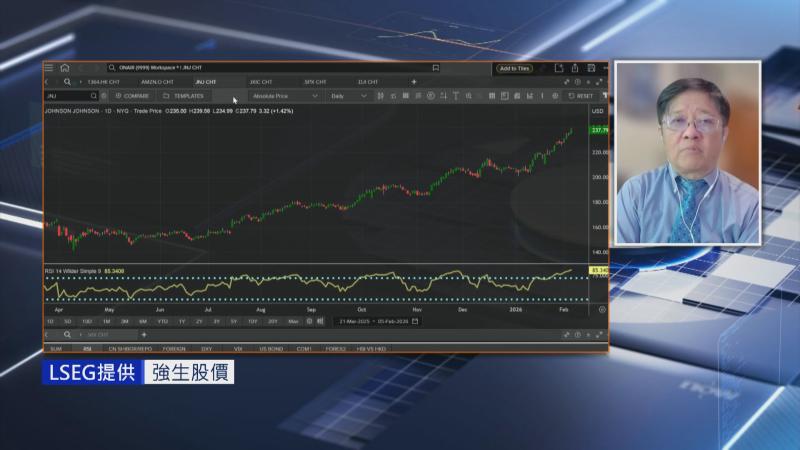Image resolution: width=800 pixels, height=450 pixels.
Task: Click the Home icon in the top bar
Action: coord(64,68)
